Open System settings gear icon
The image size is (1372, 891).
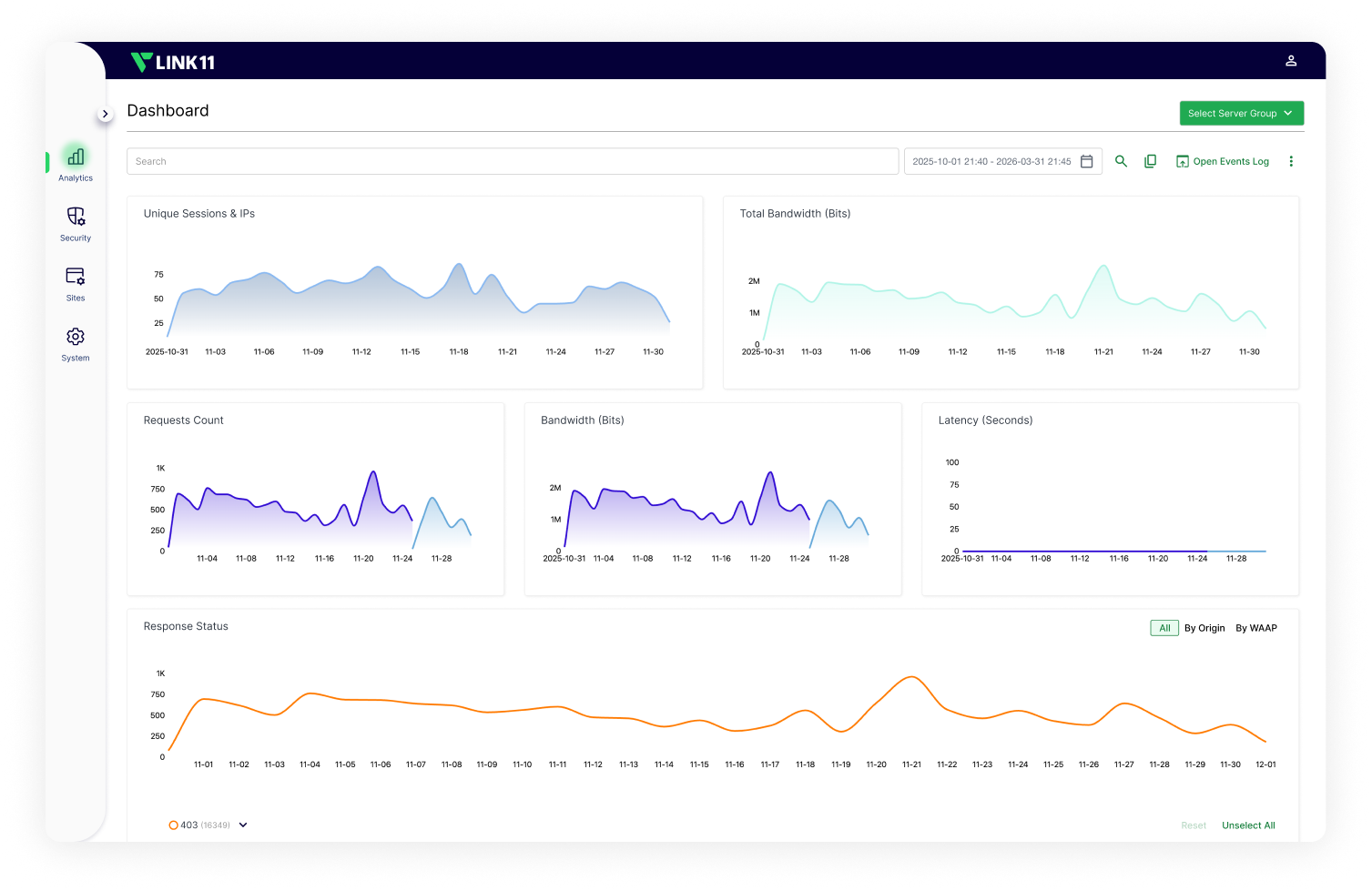(76, 338)
